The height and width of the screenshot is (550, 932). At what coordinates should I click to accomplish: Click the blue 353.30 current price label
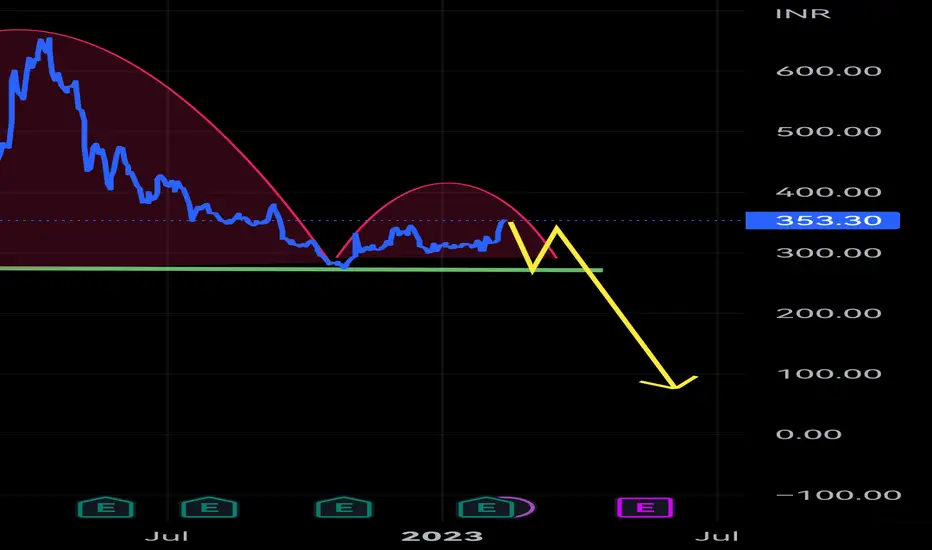click(x=823, y=221)
